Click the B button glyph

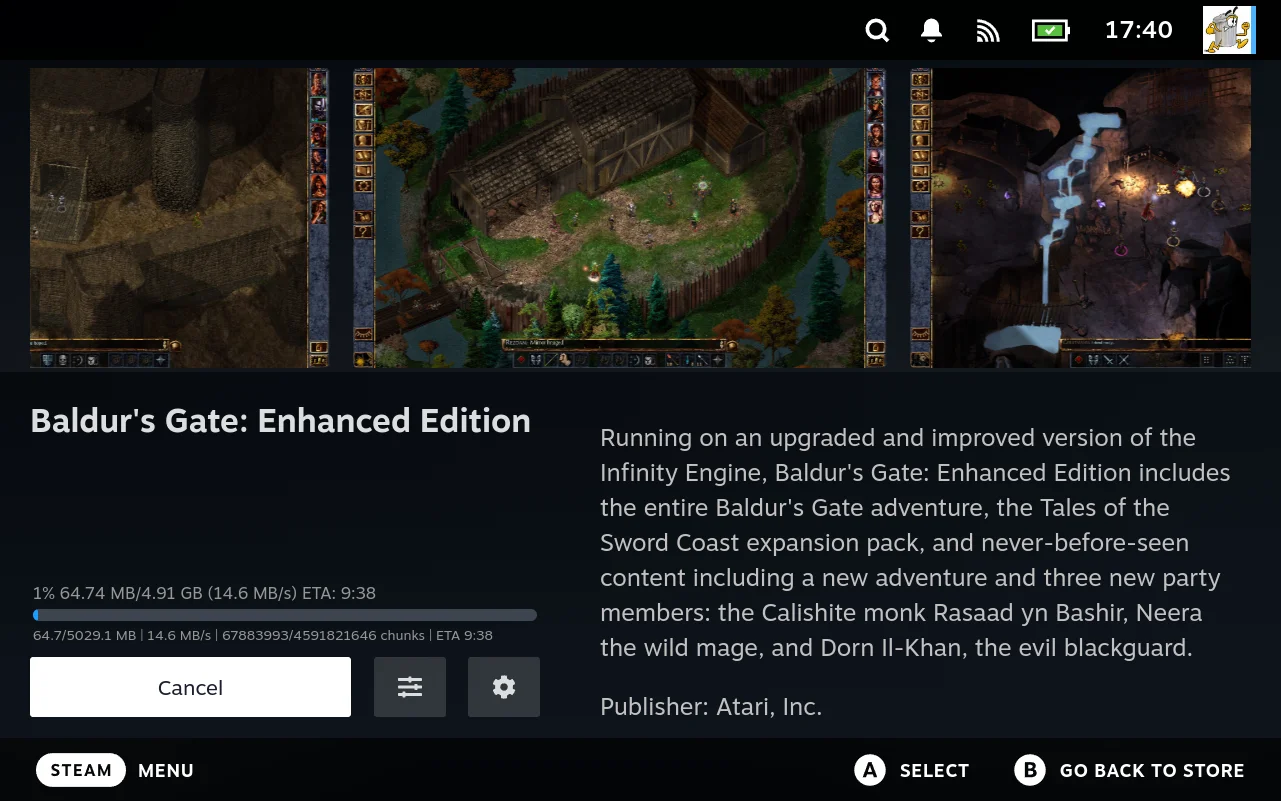pyautogui.click(x=1030, y=770)
